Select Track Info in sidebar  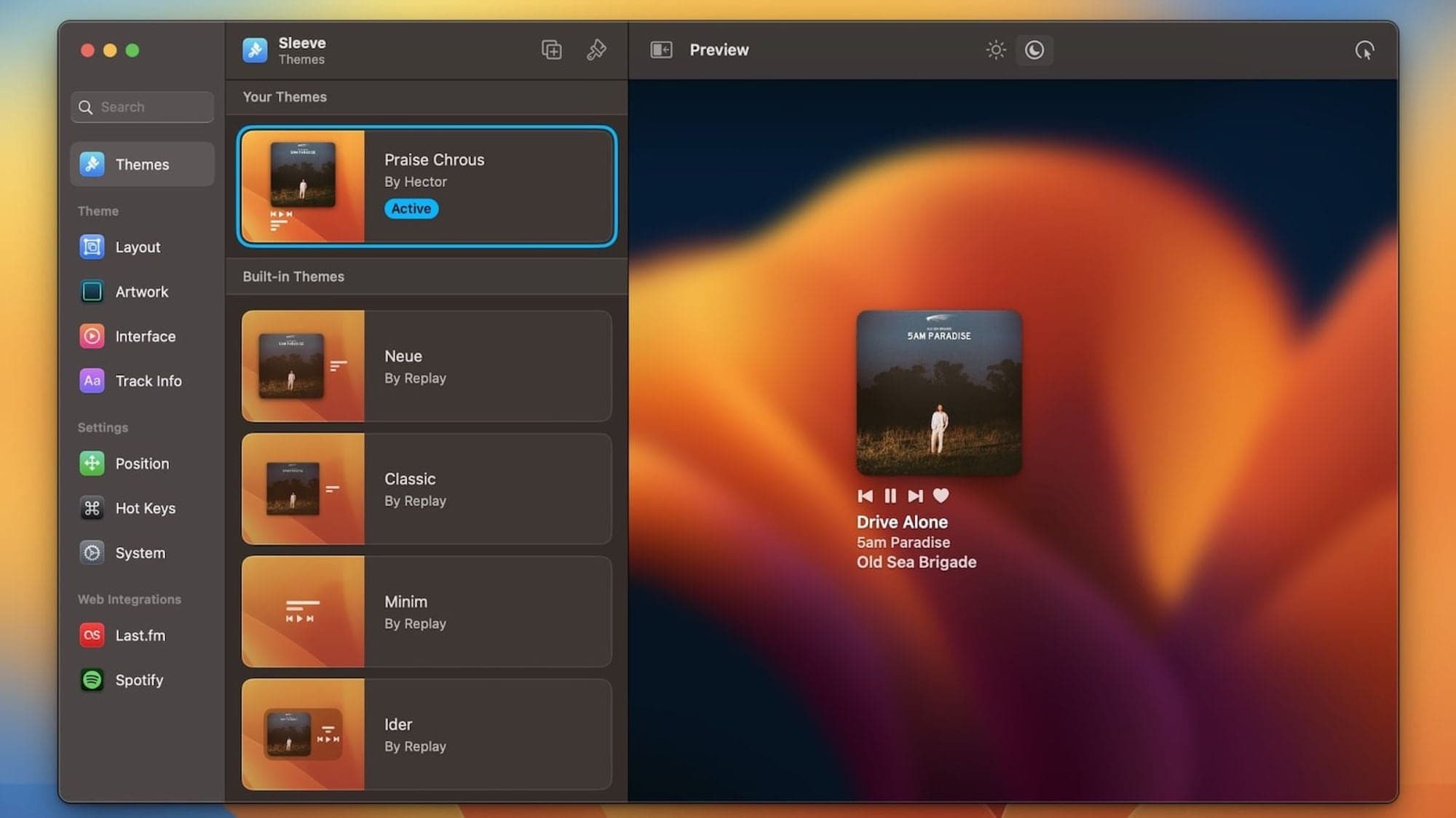tap(142, 381)
